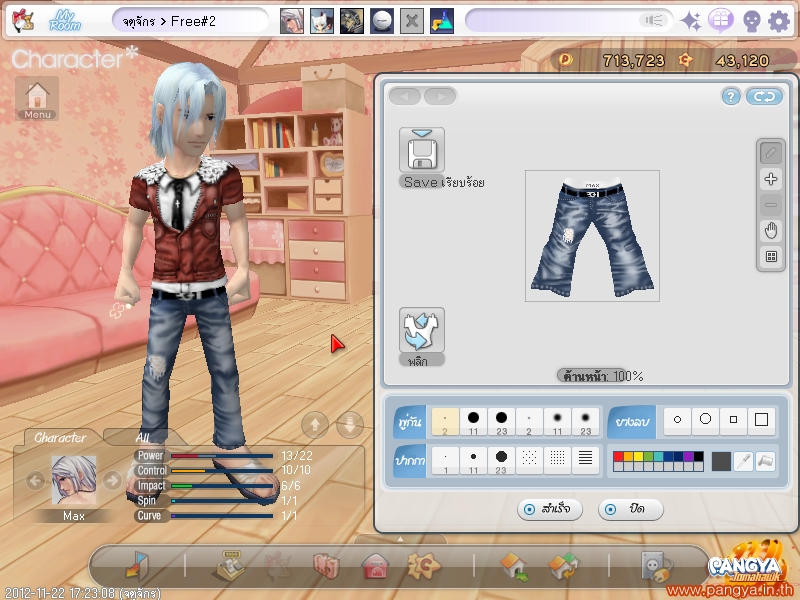Click the skull icon in top bar
800x600 pixels.
click(752, 22)
